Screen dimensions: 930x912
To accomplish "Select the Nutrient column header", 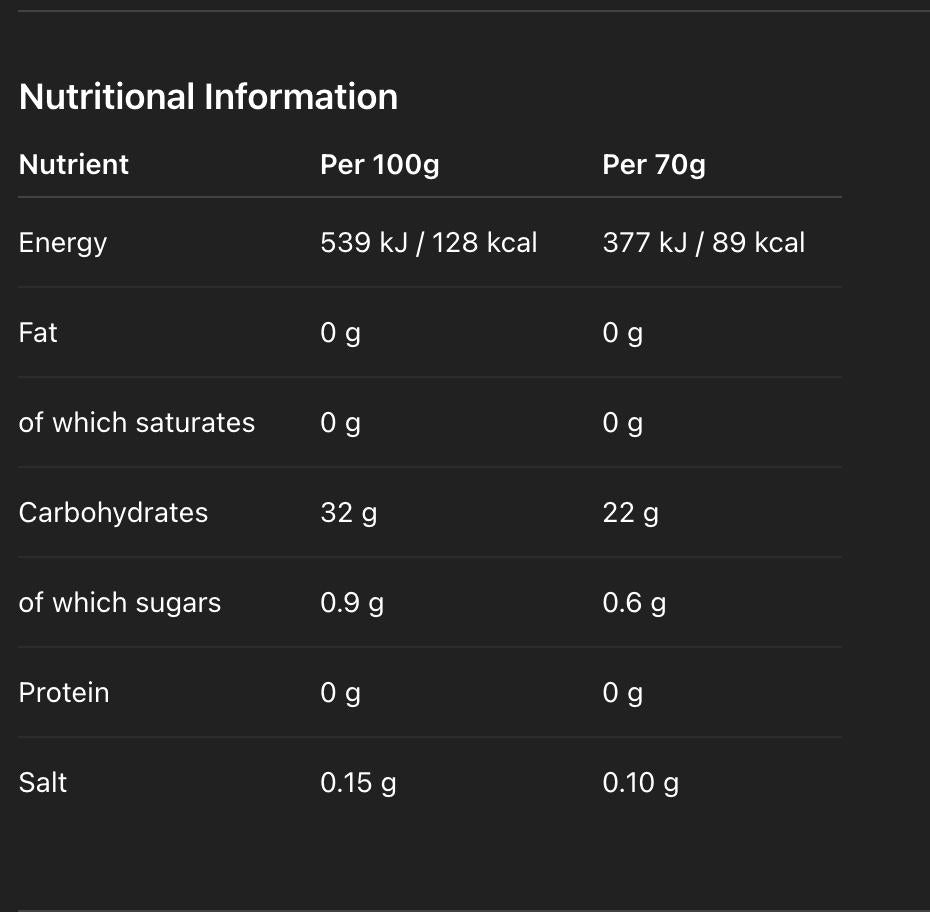I will (74, 164).
